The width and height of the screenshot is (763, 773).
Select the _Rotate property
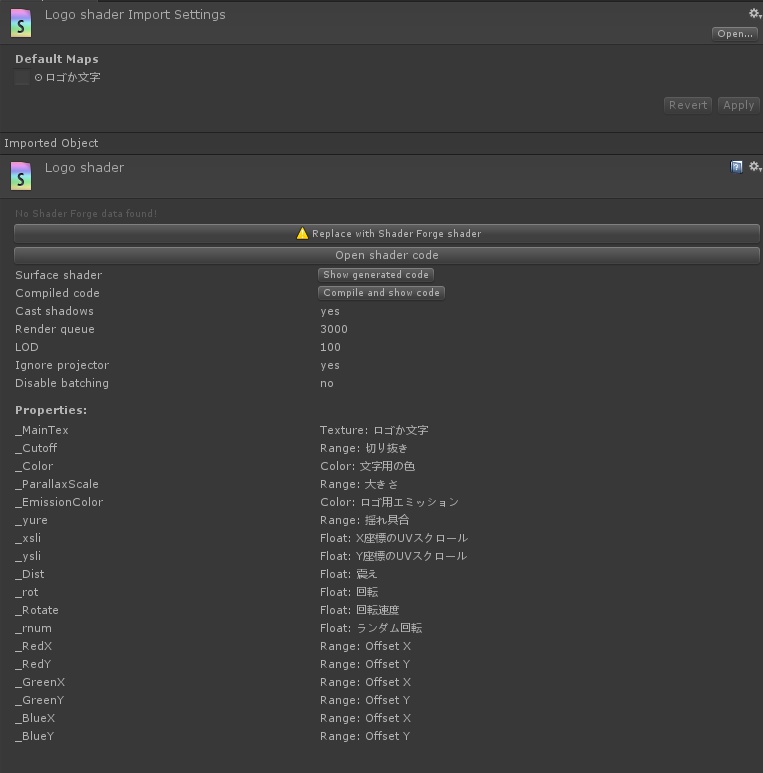tap(37, 610)
